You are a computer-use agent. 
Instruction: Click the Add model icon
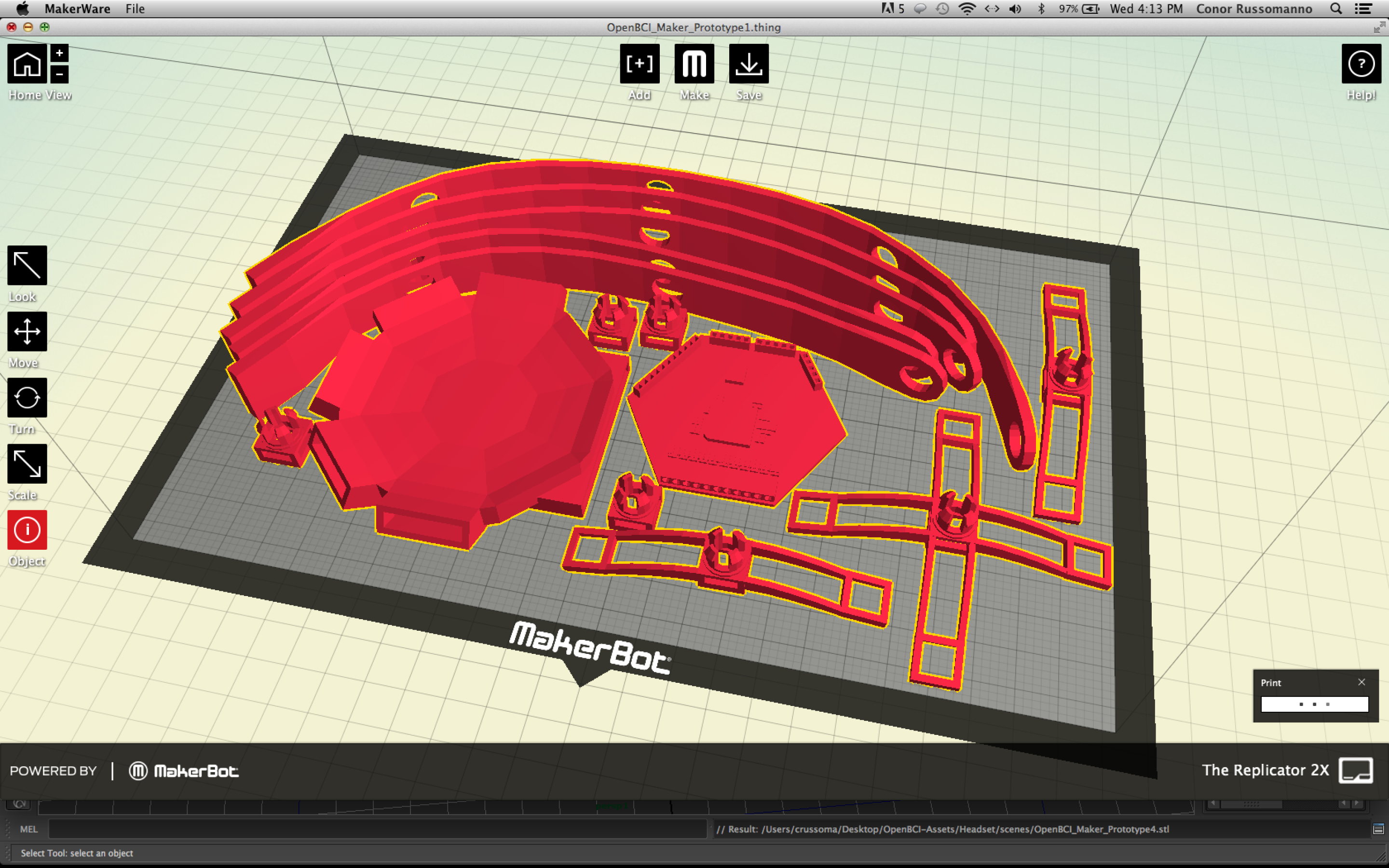click(639, 64)
